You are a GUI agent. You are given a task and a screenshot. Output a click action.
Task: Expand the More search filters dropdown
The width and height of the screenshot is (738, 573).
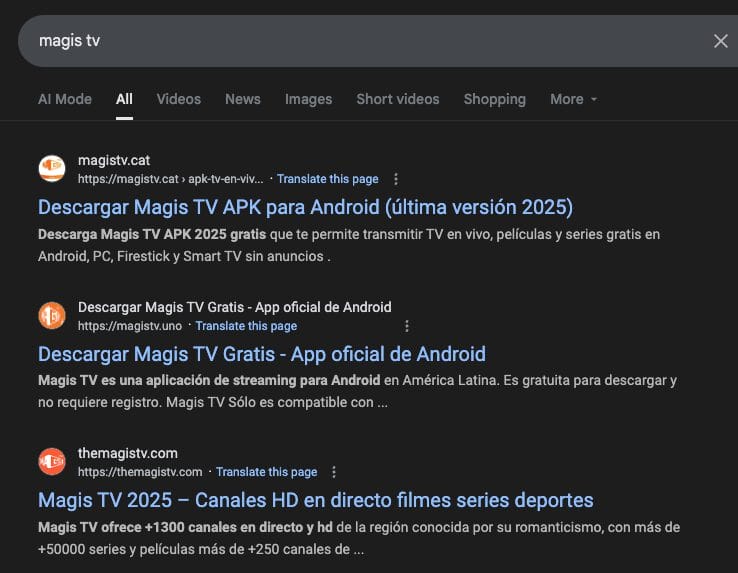pyautogui.click(x=573, y=99)
